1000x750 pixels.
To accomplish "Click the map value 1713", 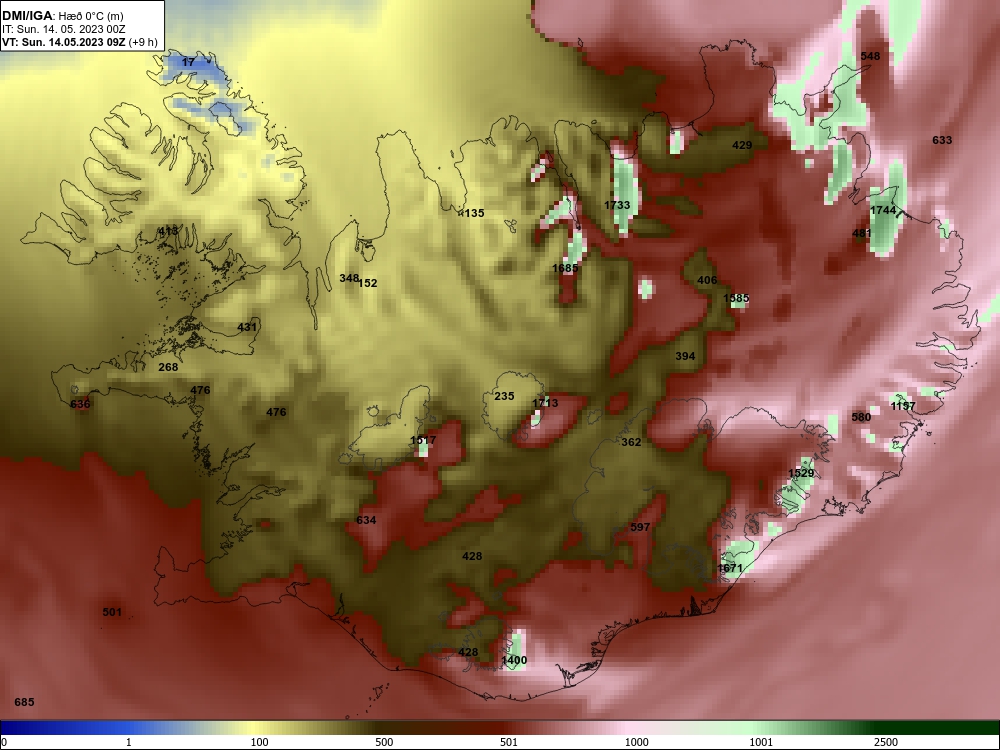I will (x=545, y=404).
